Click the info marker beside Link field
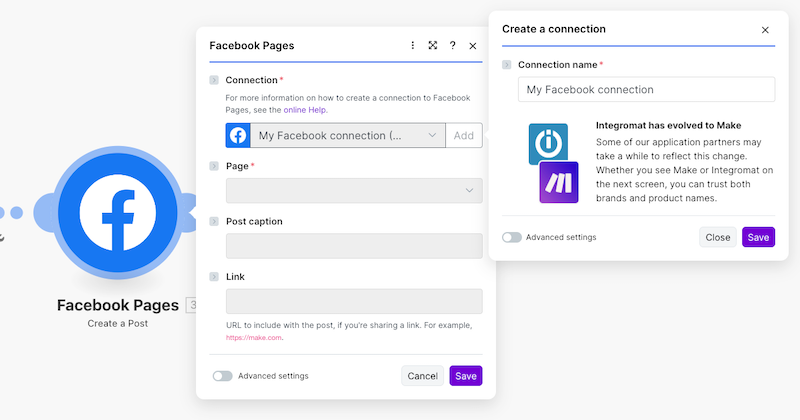The image size is (800, 420). (214, 276)
